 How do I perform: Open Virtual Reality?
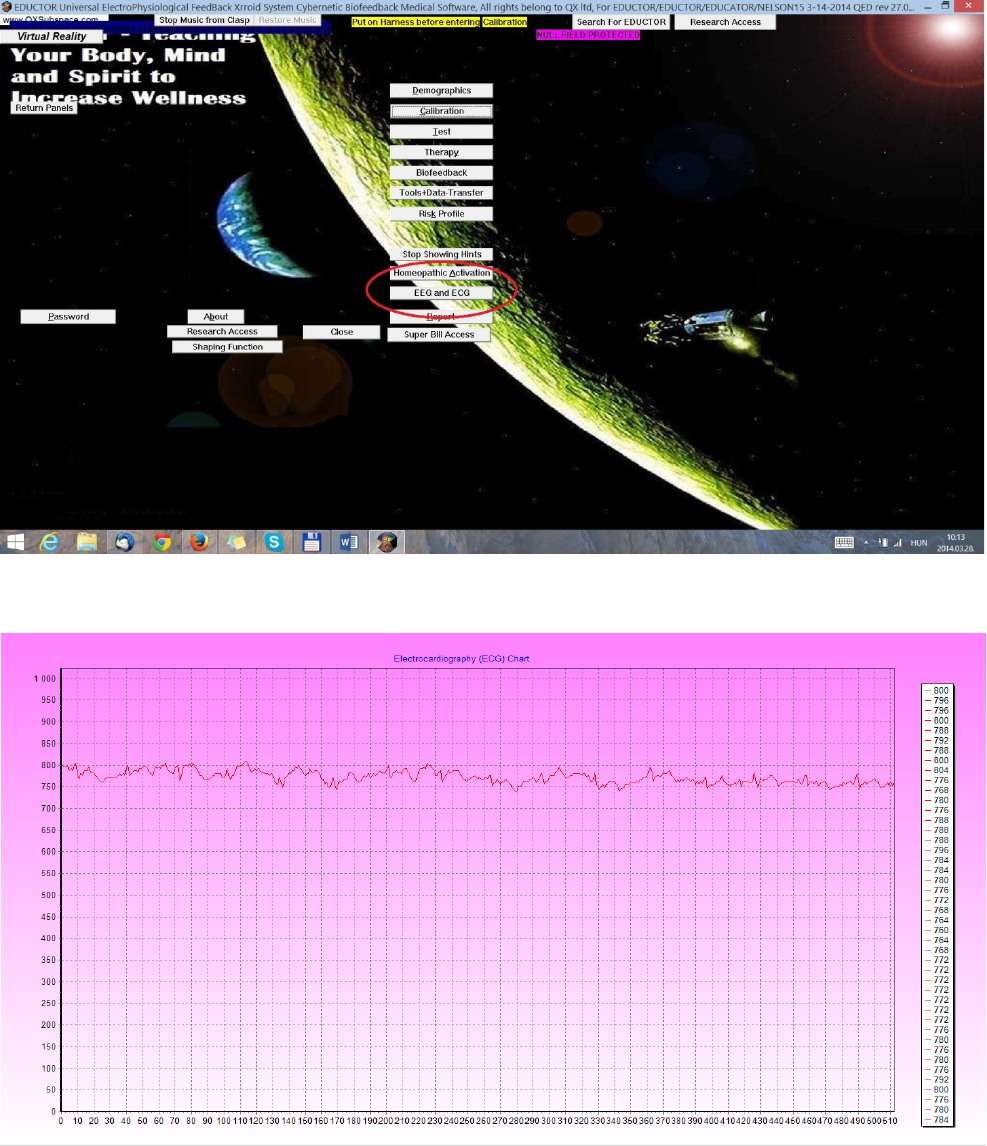[52, 37]
